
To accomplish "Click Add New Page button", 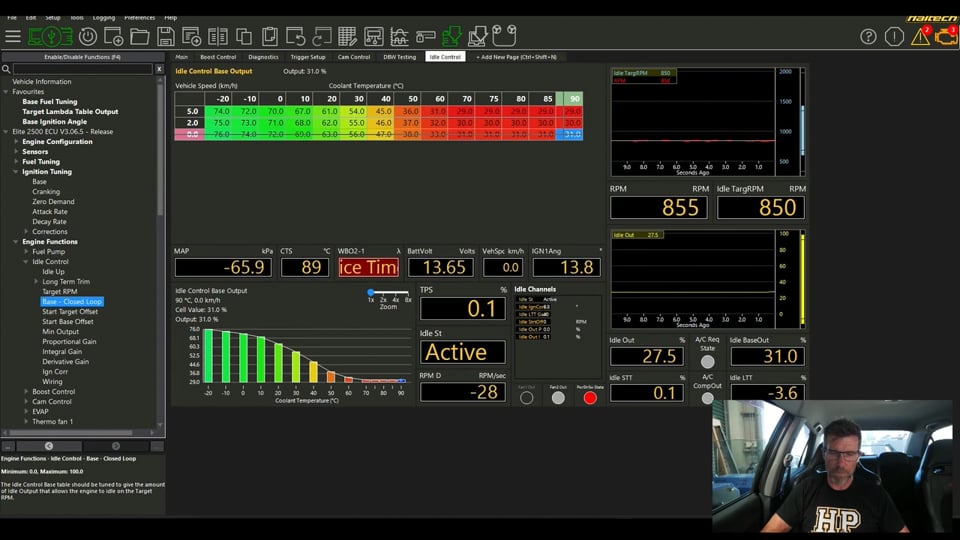I will click(x=516, y=57).
